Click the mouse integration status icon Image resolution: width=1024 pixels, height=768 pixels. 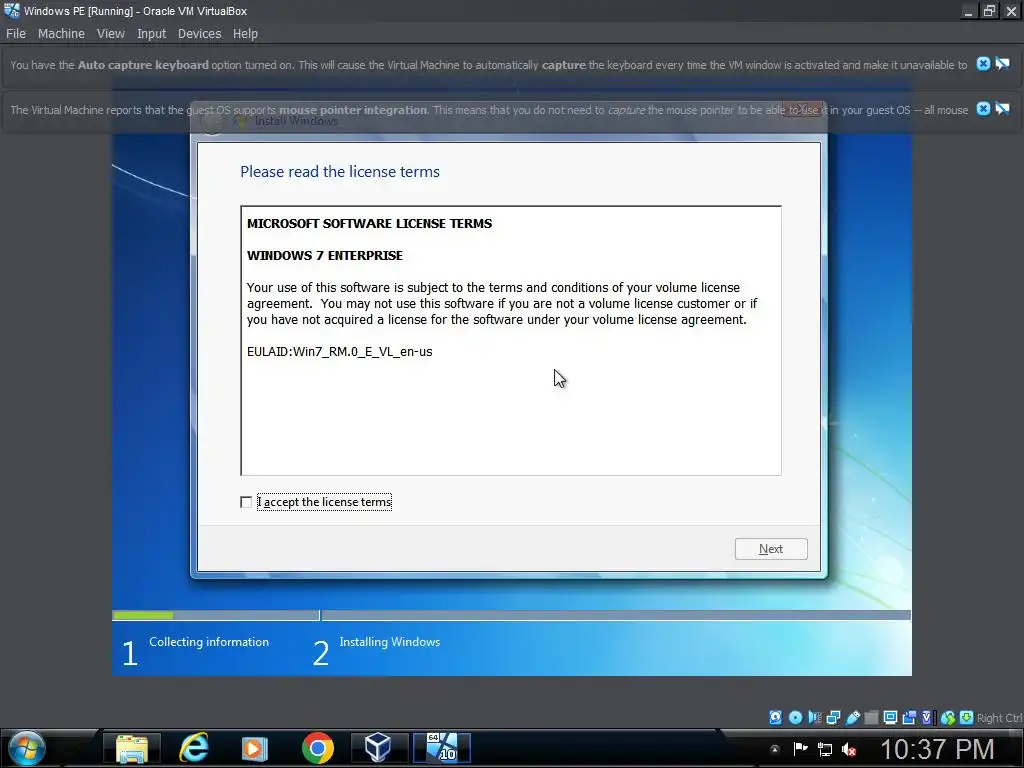(x=948, y=718)
